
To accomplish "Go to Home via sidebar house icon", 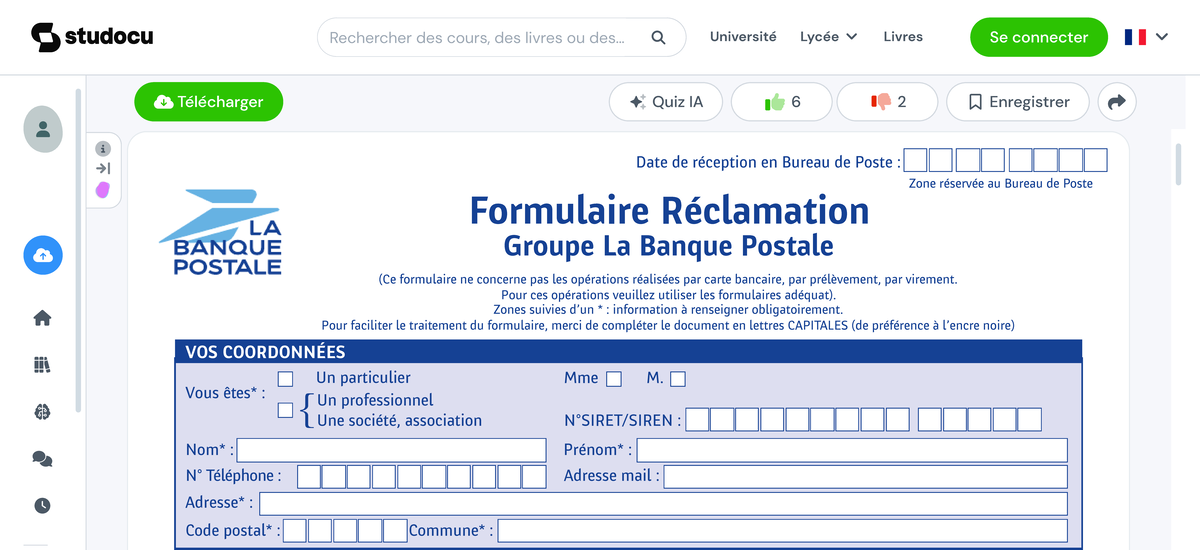I will 42,318.
